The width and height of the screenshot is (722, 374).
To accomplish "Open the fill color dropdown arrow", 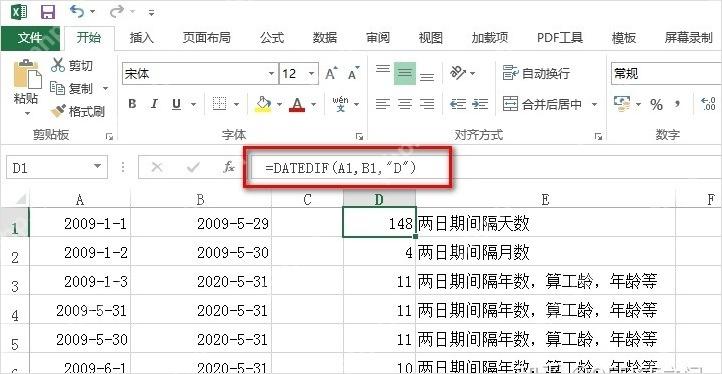I will (x=279, y=105).
